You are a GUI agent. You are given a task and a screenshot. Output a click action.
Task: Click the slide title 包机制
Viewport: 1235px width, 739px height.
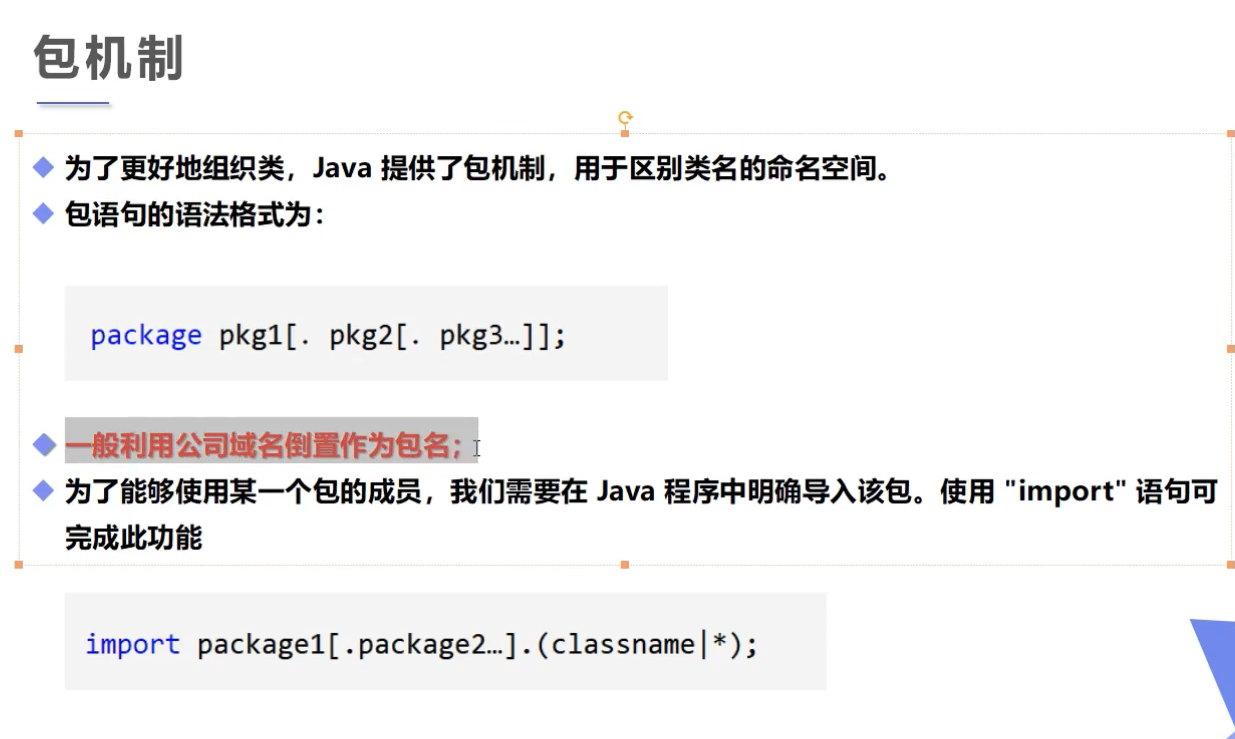109,57
